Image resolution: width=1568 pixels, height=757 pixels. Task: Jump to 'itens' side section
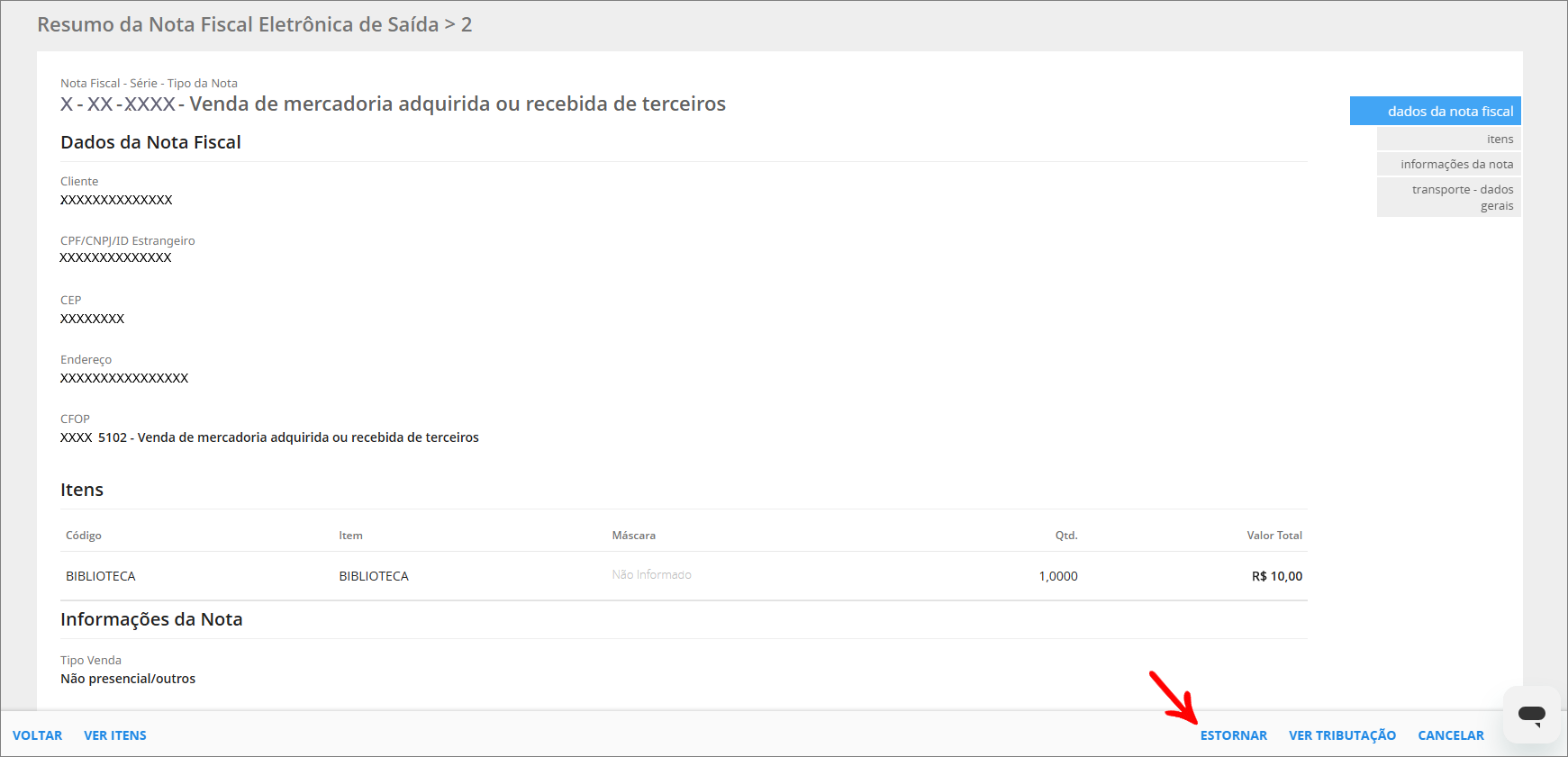click(1448, 139)
